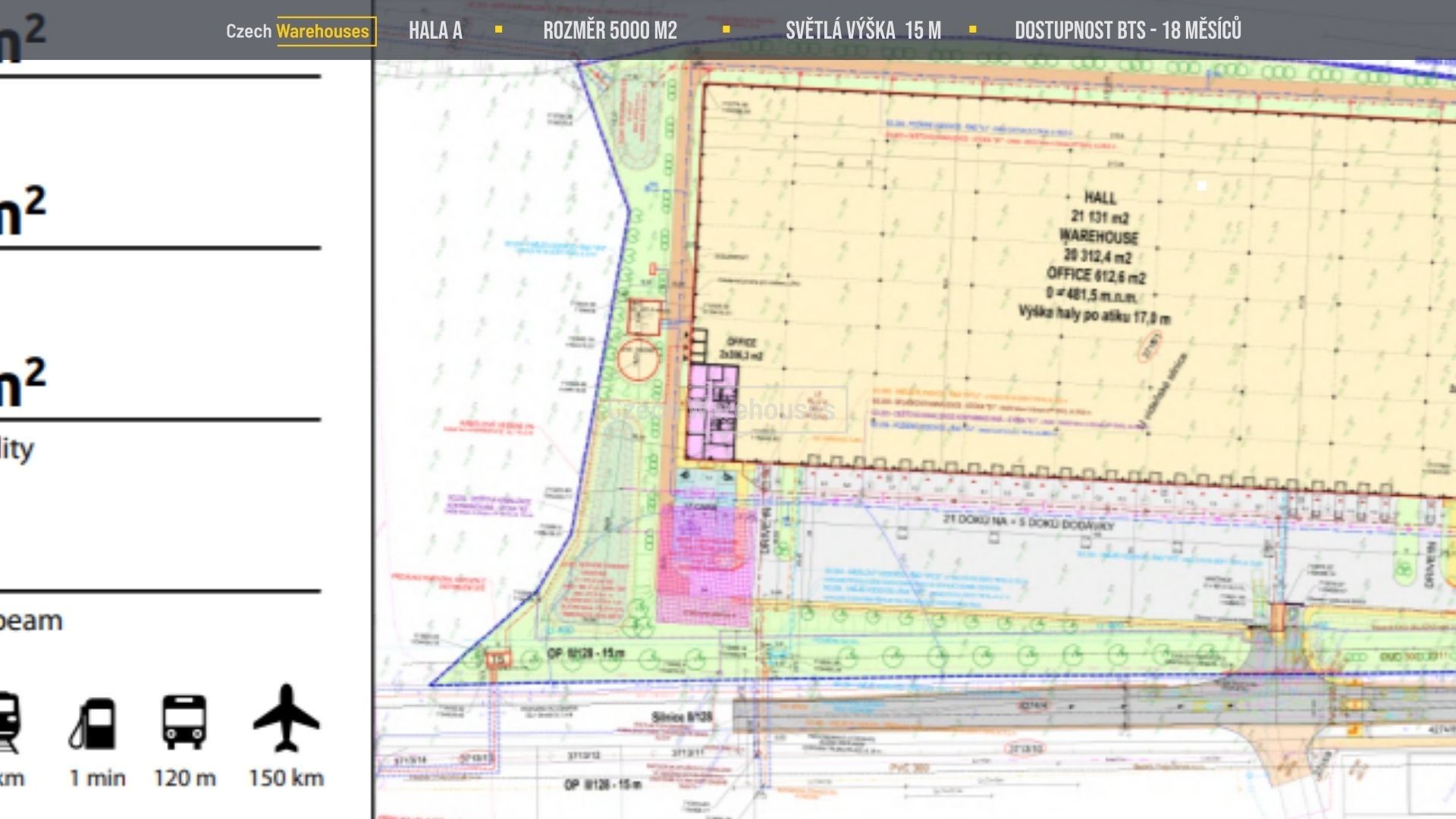1456x819 pixels.
Task: Click DOSTUPNOST BTS - 18 MĚSÍCŮ text
Action: click(1128, 30)
